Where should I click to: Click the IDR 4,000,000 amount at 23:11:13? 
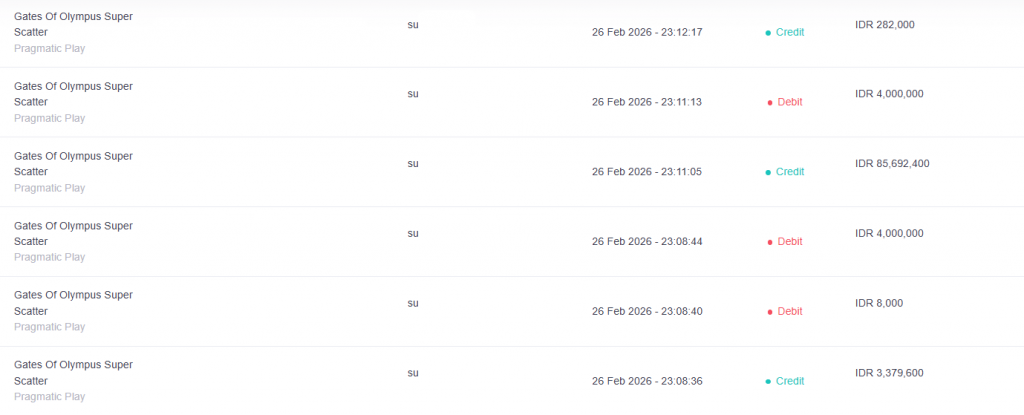click(x=889, y=94)
